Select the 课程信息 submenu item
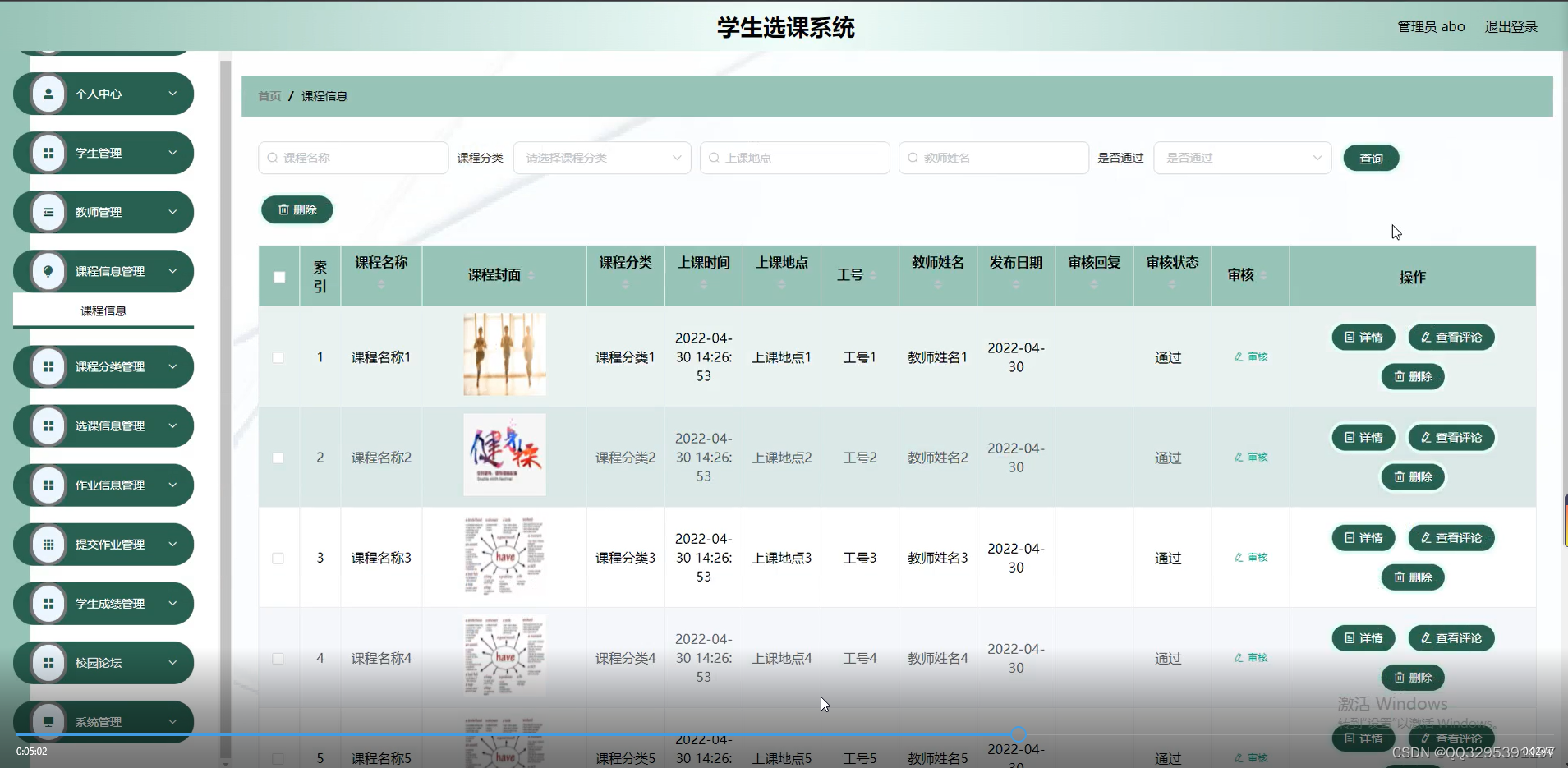The width and height of the screenshot is (1568, 768). click(103, 310)
